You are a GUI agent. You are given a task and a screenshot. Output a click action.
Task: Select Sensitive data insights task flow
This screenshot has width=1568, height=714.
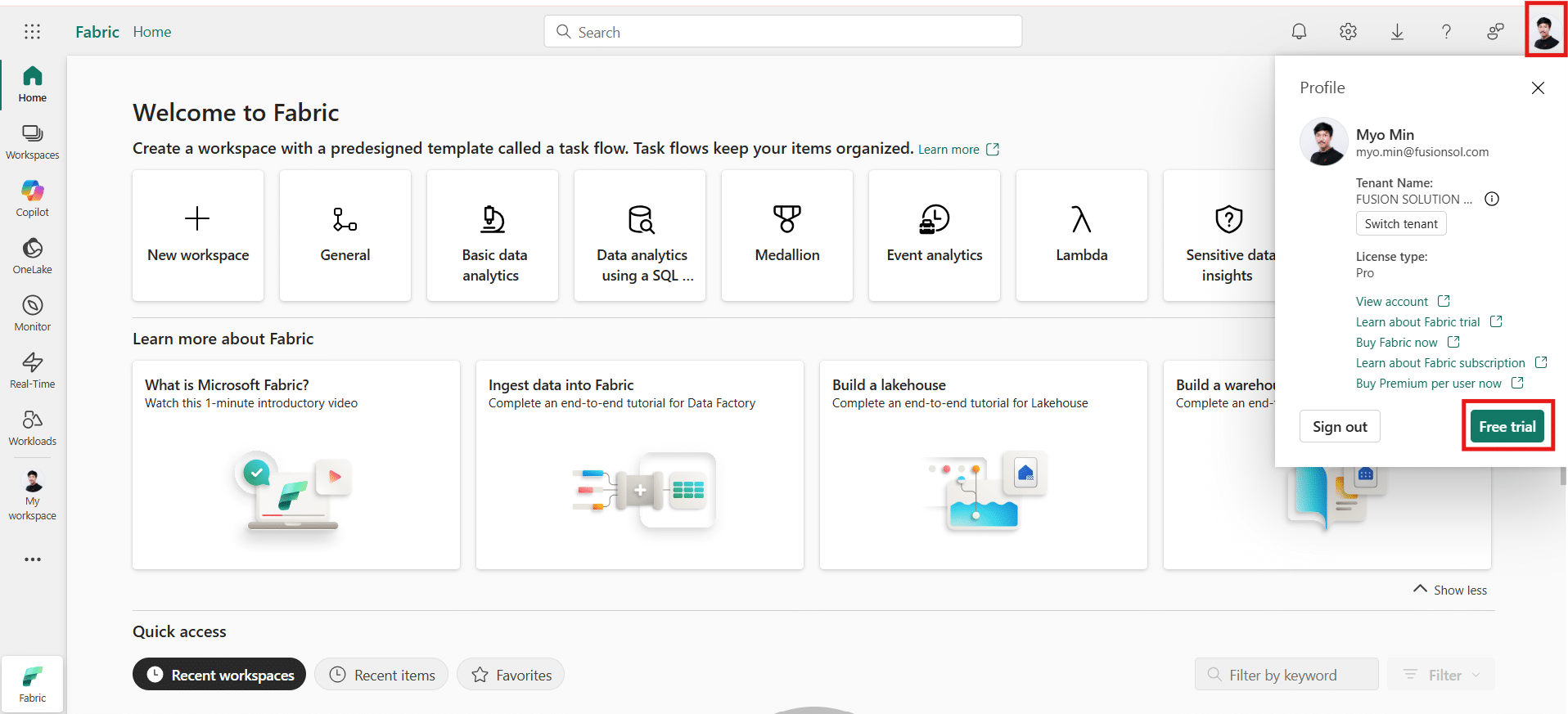point(1219,236)
